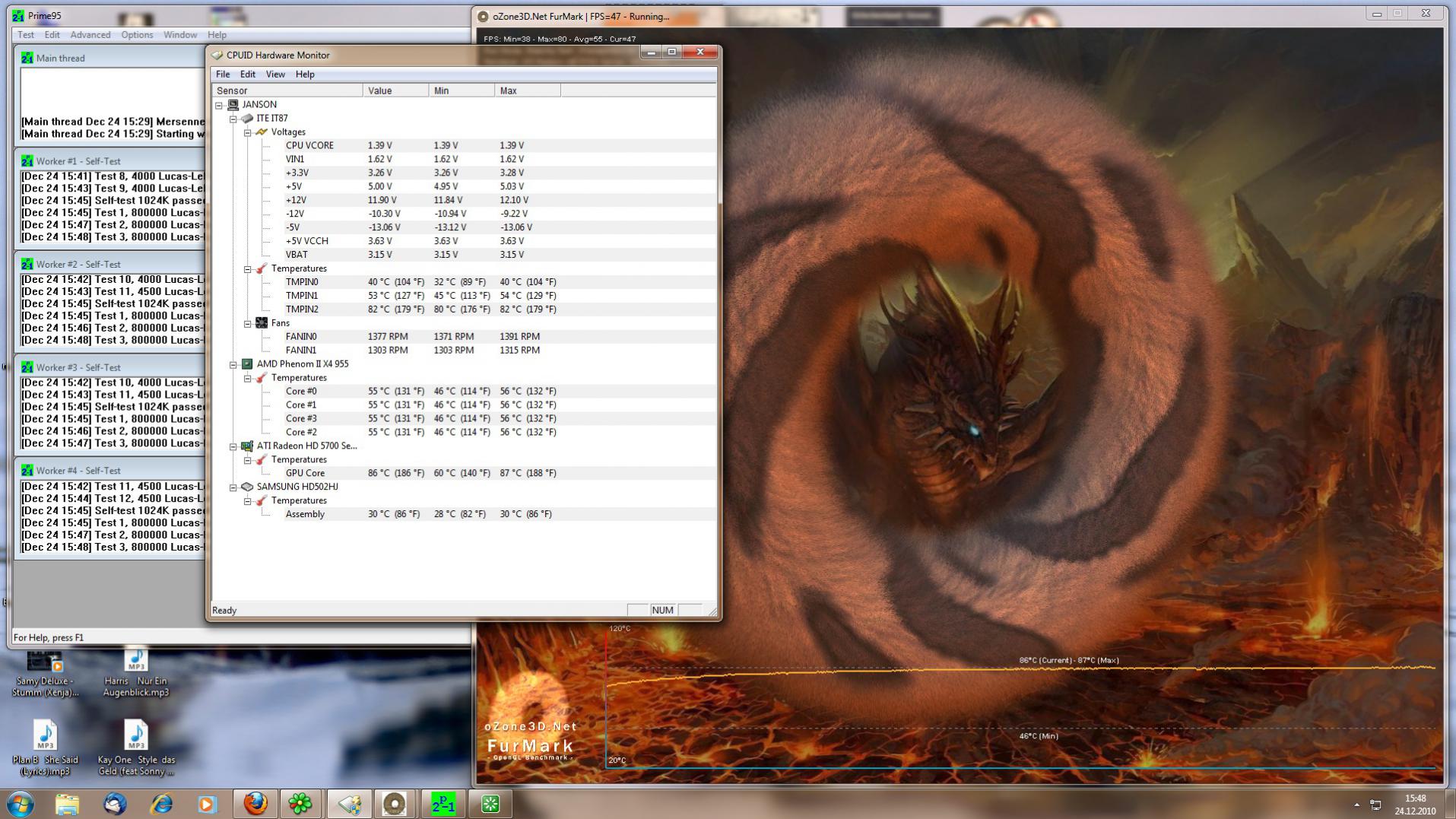Screen dimensions: 1456x819
Task: Click the Hardware Monitor window resize grip
Action: 712,611
